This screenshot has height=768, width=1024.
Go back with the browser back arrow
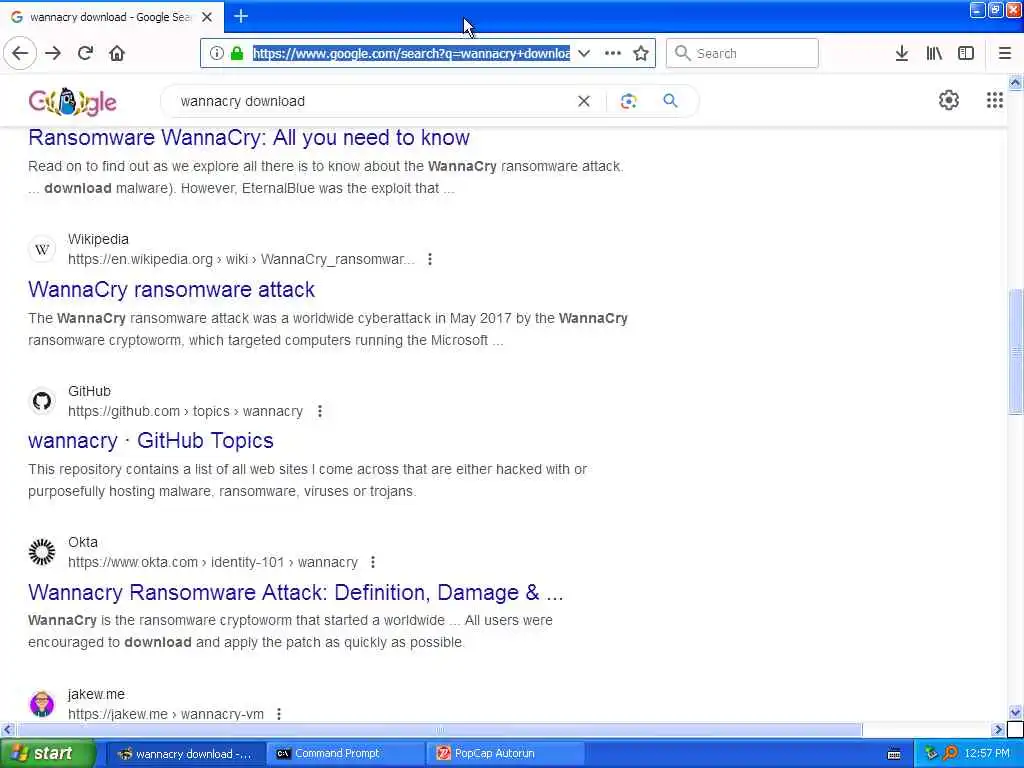(20, 53)
